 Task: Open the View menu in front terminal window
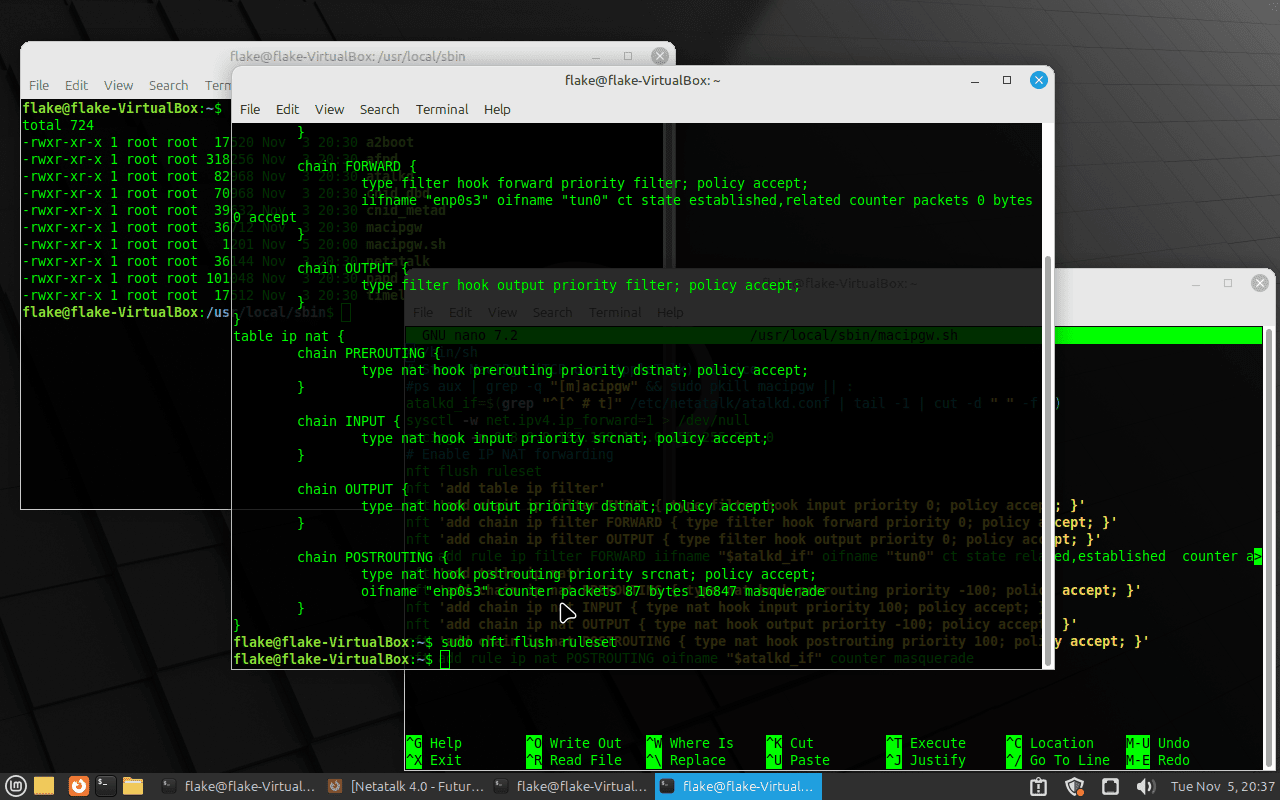pos(329,109)
